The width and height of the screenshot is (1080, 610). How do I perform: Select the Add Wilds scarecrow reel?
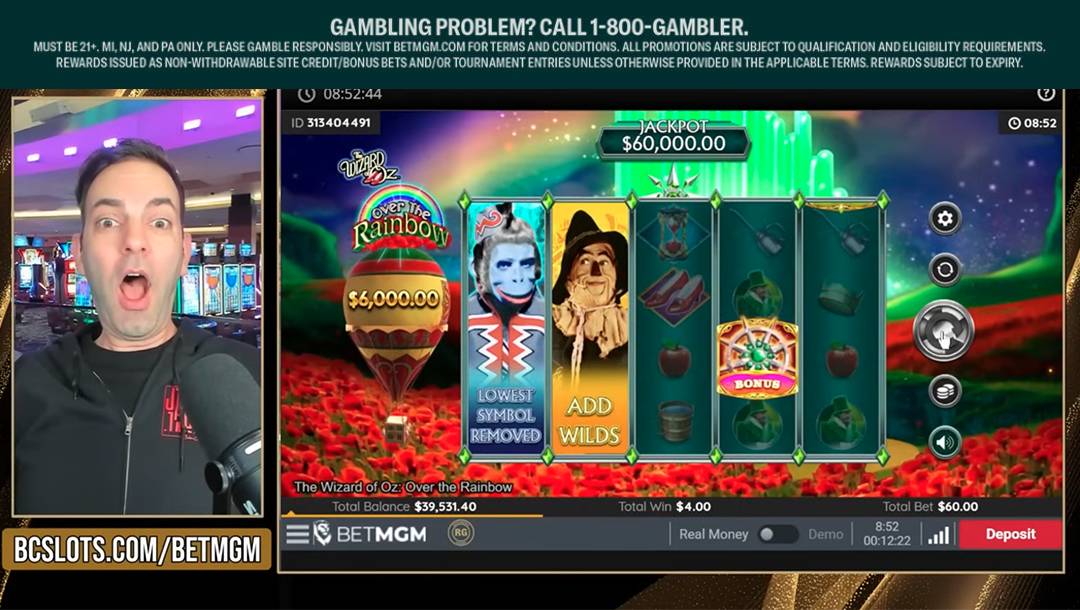pyautogui.click(x=590, y=328)
